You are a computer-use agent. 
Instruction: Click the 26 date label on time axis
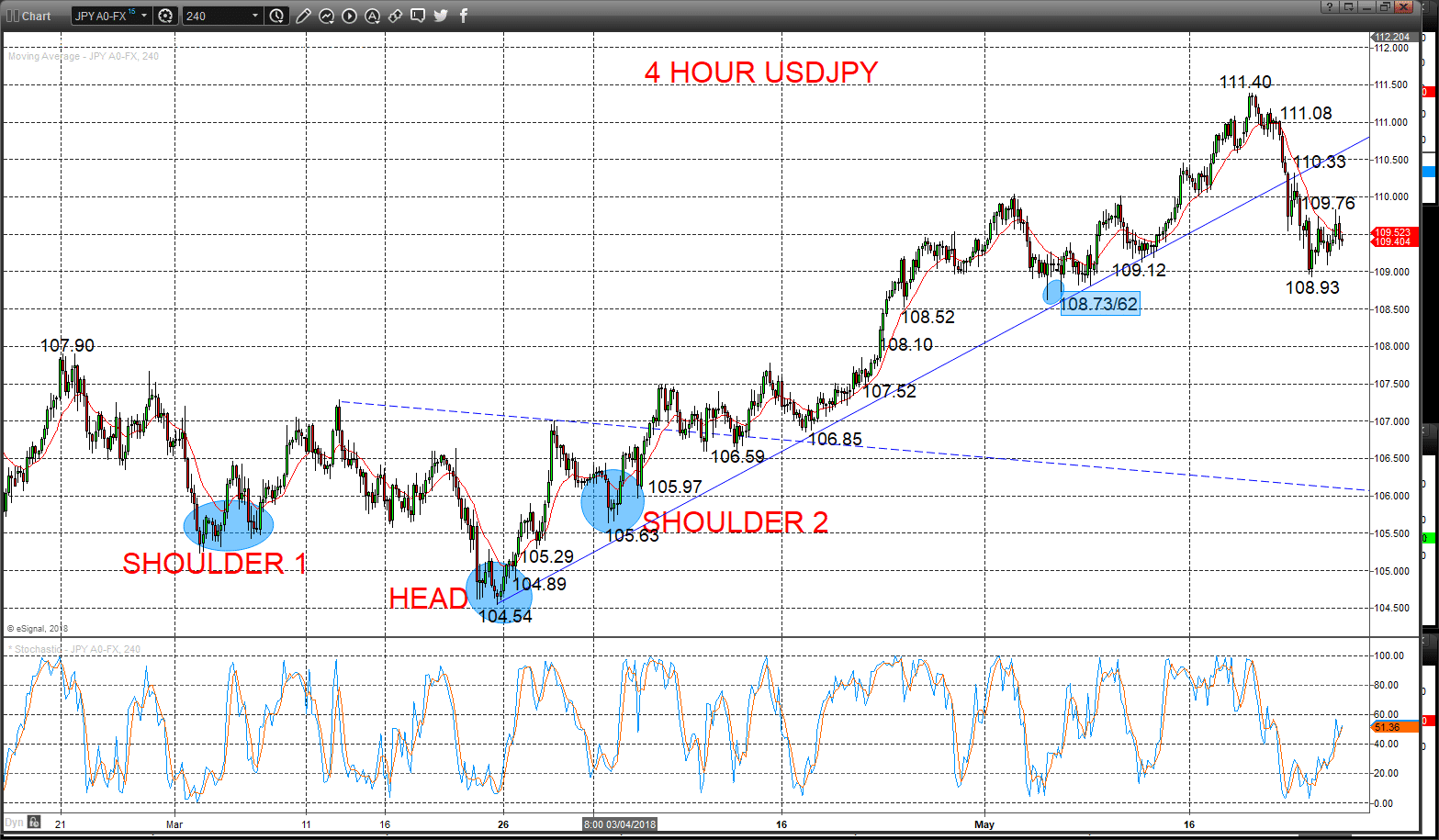click(503, 823)
